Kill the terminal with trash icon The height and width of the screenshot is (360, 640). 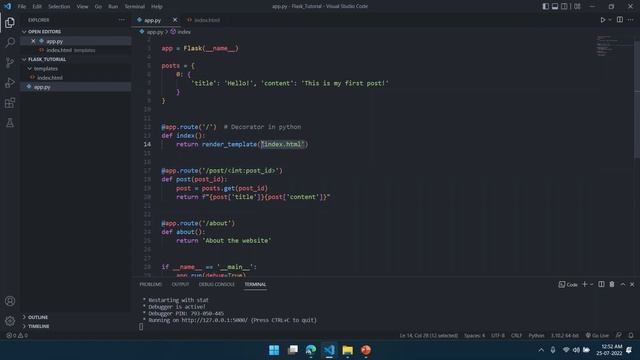612,284
